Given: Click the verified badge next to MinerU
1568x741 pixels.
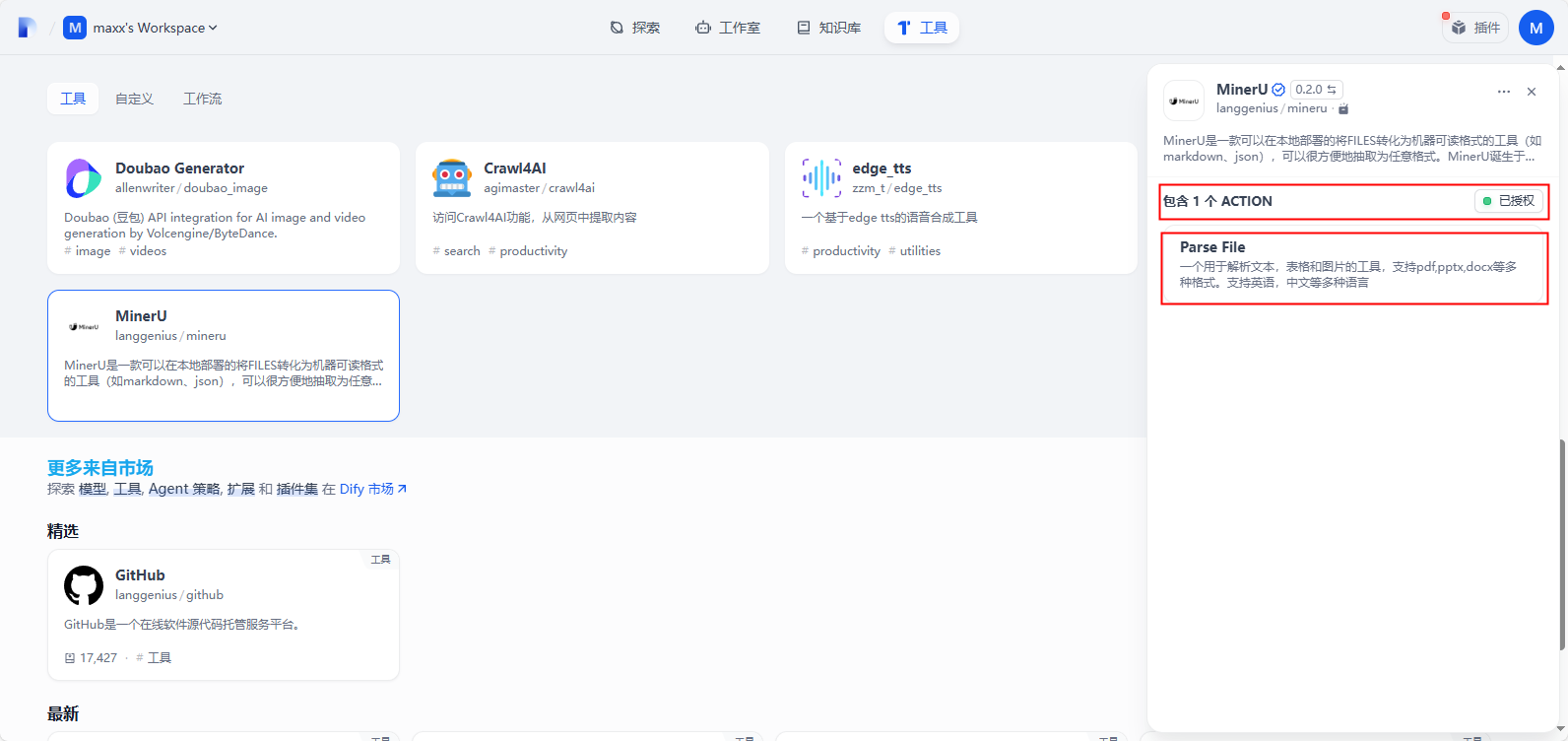Looking at the screenshot, I should pos(1278,90).
